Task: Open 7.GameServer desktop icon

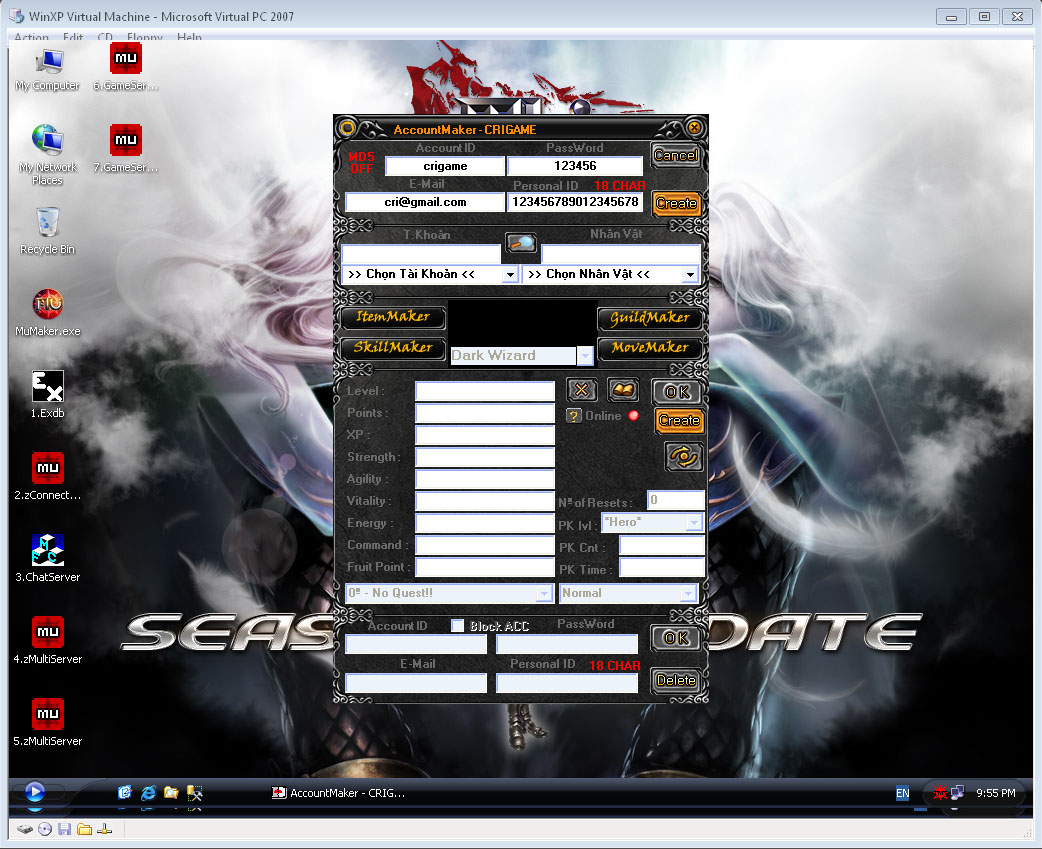Action: click(x=126, y=149)
